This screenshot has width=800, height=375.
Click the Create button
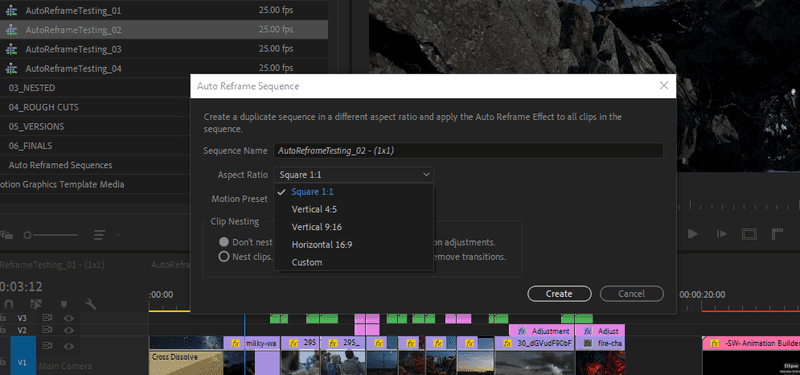pyautogui.click(x=559, y=294)
